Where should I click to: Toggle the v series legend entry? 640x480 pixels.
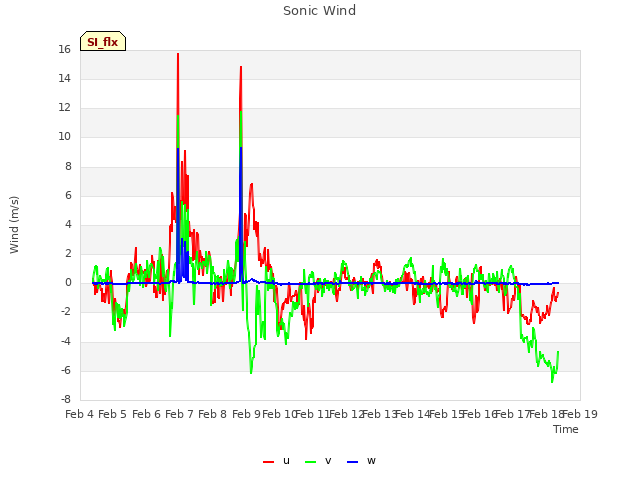click(x=318, y=461)
